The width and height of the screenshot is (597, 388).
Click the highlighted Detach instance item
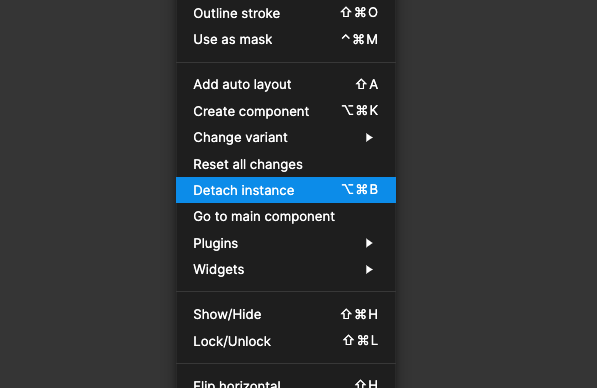(x=286, y=190)
